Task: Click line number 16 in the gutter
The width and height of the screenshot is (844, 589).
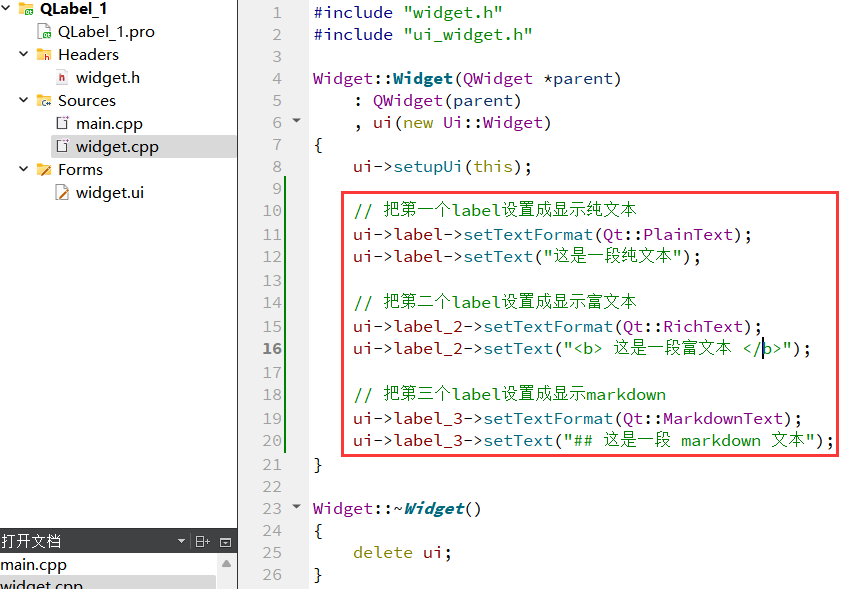Action: [272, 348]
